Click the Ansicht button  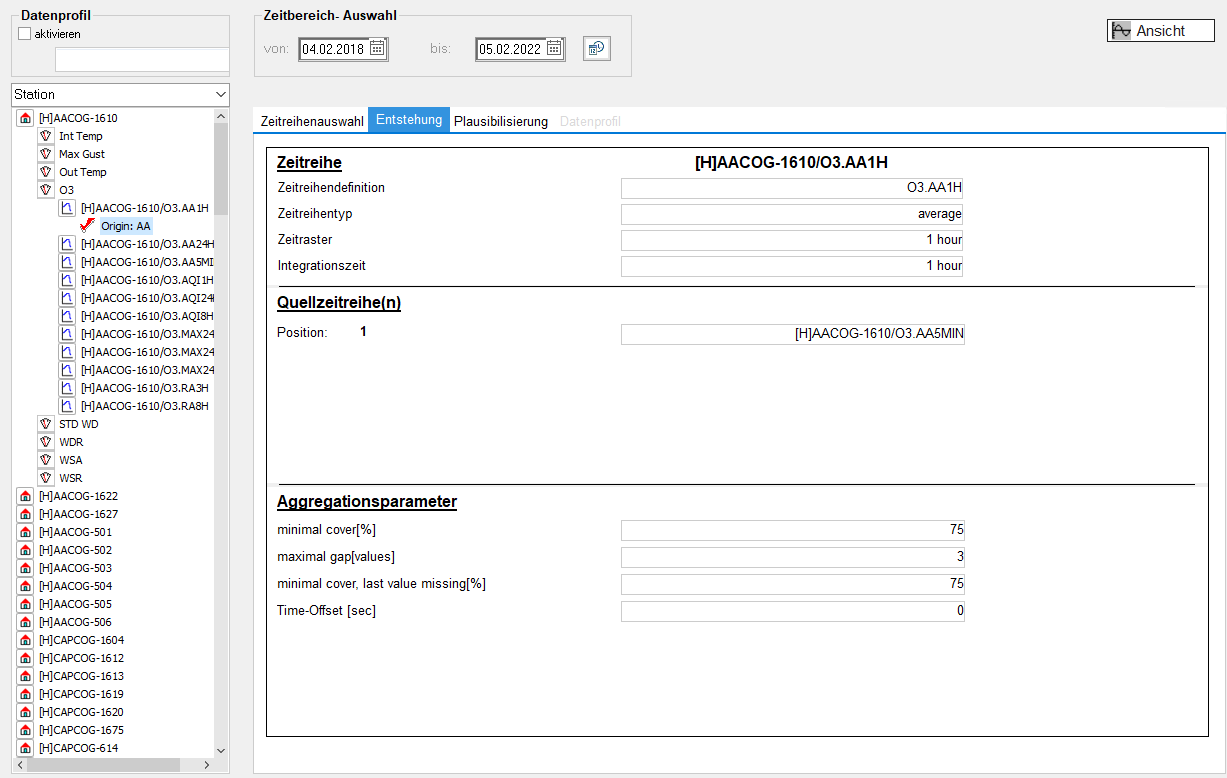tap(1160, 31)
